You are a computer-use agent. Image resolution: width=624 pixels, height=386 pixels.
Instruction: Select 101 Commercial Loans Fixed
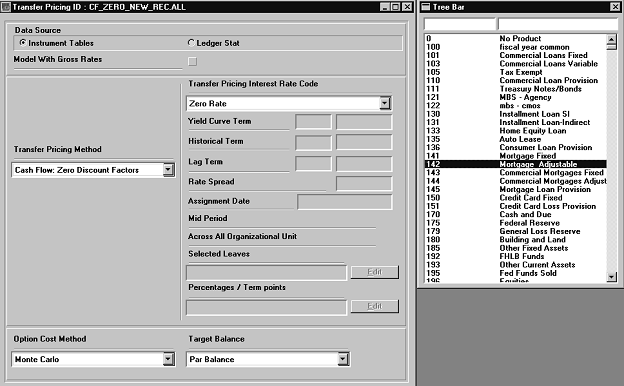click(516, 55)
